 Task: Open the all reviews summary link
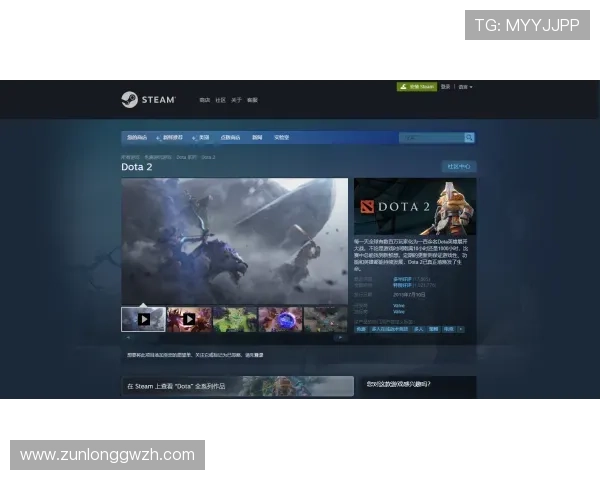(x=402, y=285)
